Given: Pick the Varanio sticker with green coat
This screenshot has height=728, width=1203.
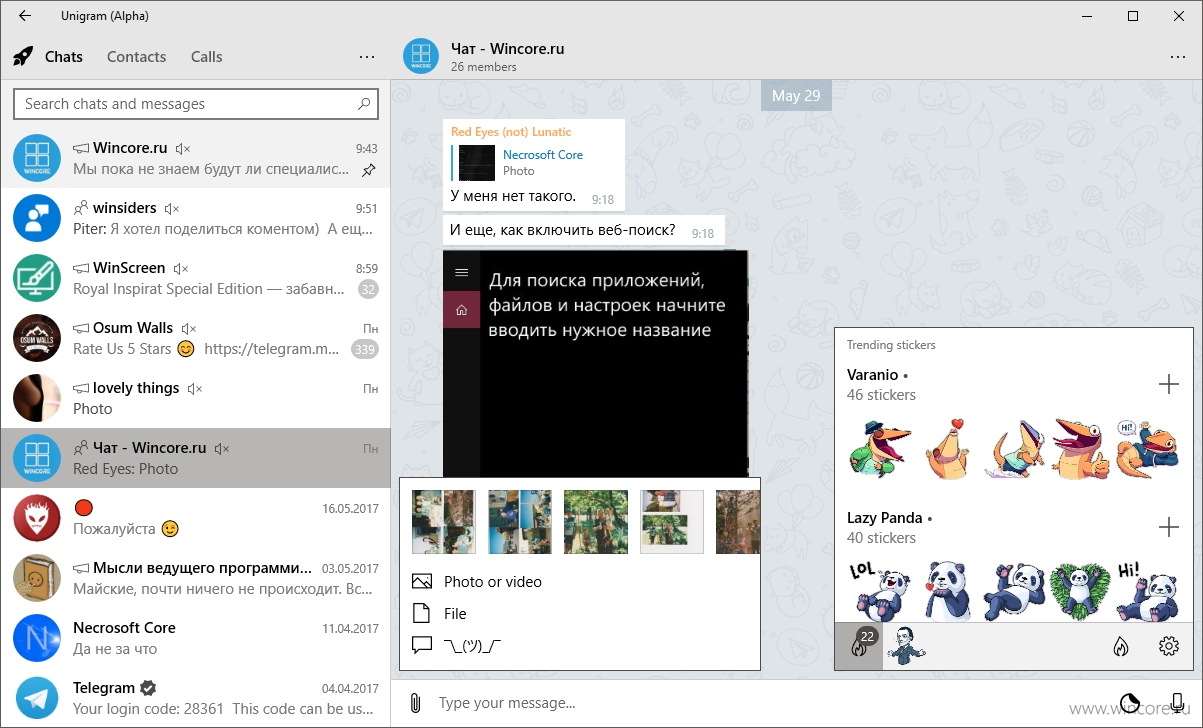Looking at the screenshot, I should (x=880, y=448).
